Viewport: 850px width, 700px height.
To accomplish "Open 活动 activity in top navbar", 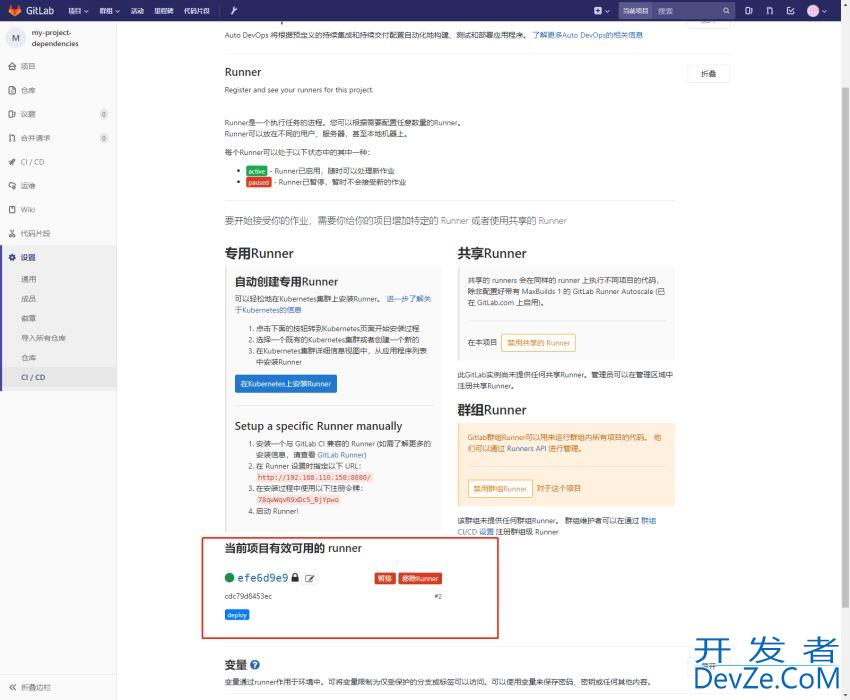I will tap(137, 11).
